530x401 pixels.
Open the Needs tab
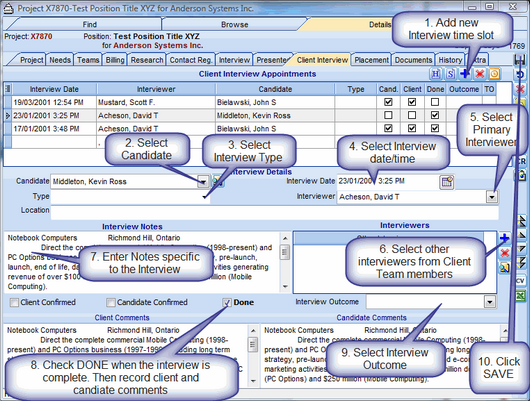tap(60, 60)
